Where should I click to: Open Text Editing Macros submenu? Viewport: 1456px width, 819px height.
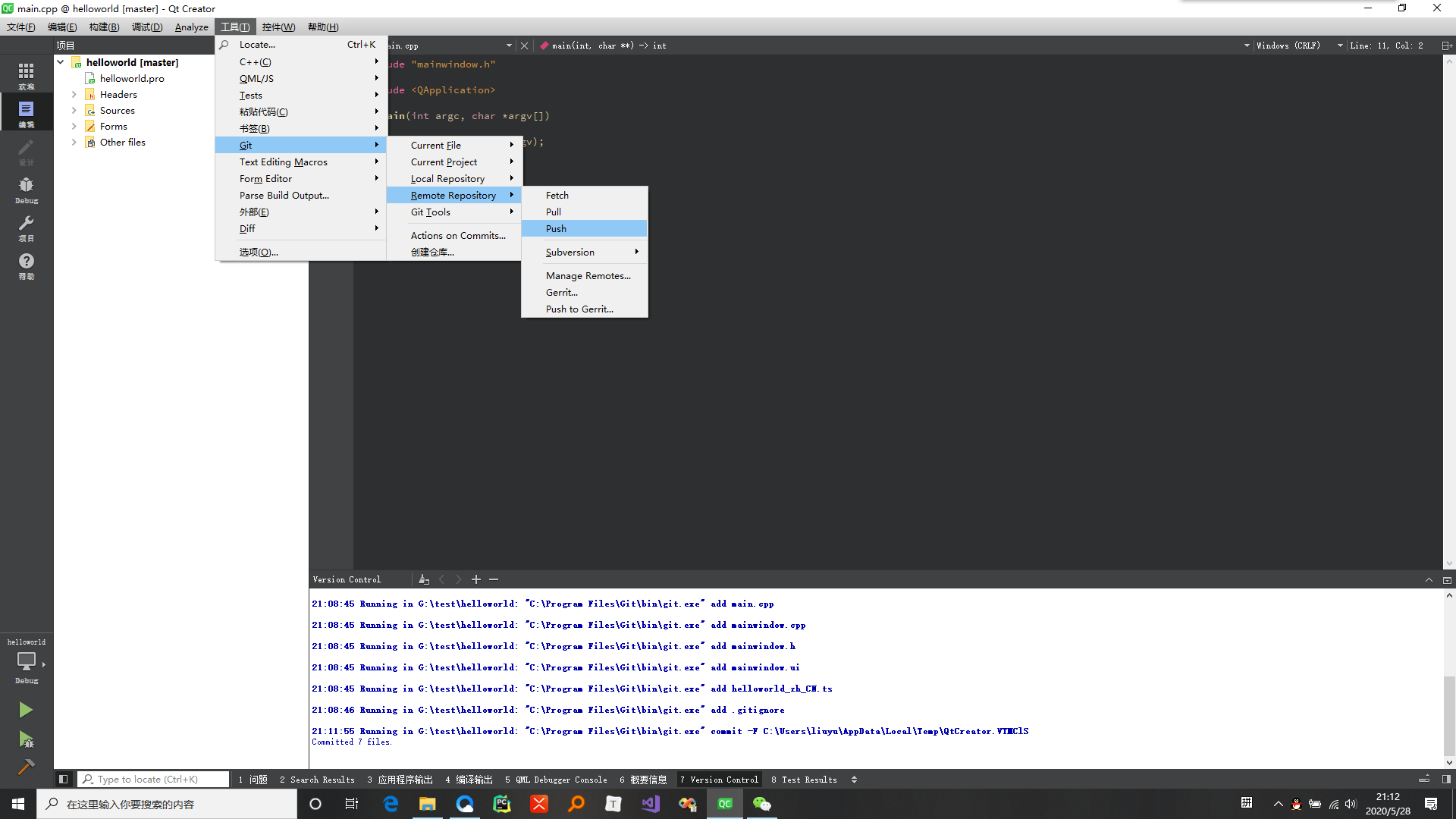(301, 162)
